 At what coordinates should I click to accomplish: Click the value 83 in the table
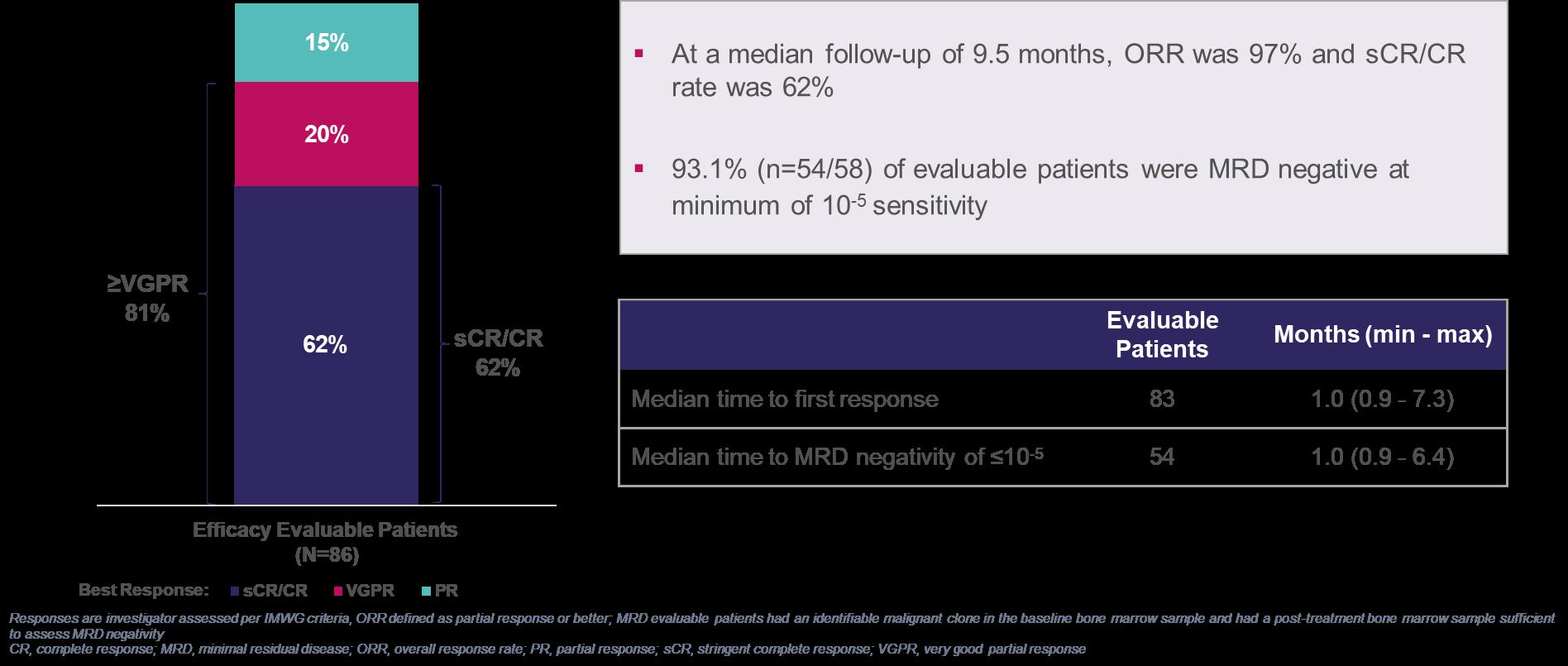click(x=1162, y=400)
